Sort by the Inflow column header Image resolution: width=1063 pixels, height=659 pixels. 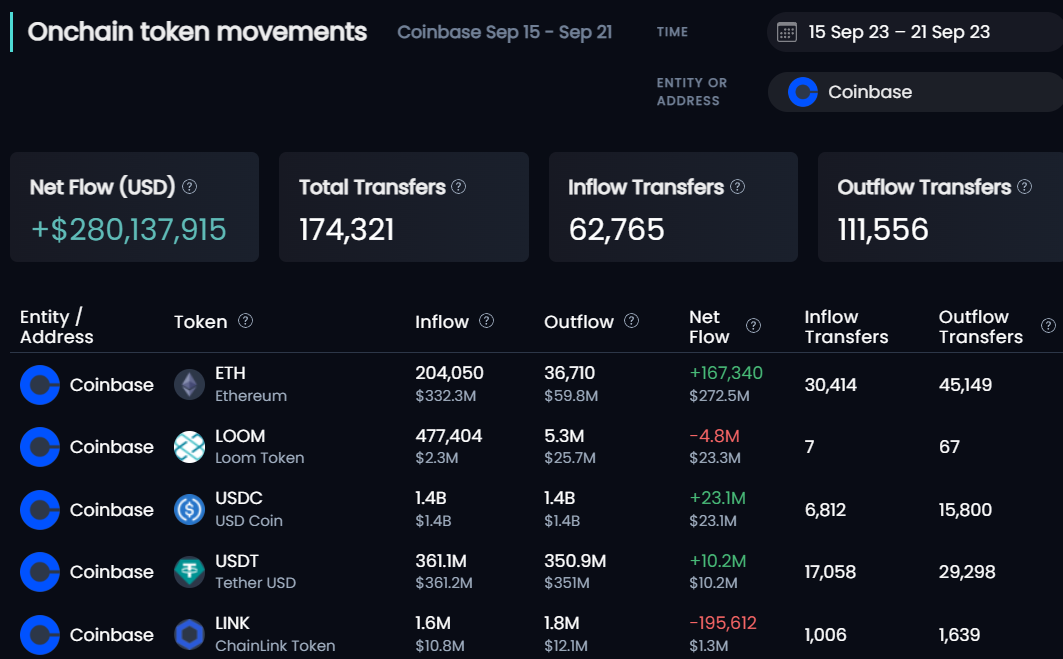pyautogui.click(x=442, y=321)
